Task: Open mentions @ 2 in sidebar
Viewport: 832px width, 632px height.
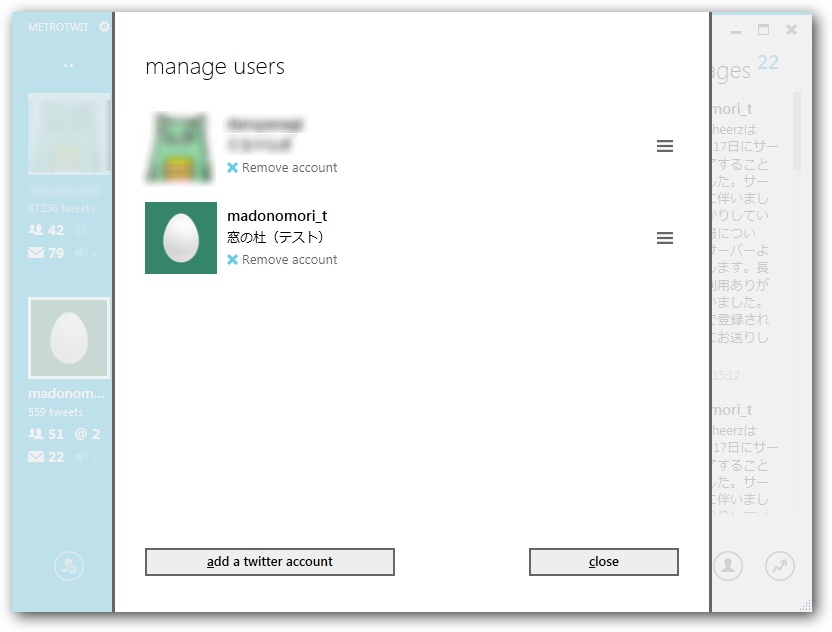Action: [x=88, y=434]
